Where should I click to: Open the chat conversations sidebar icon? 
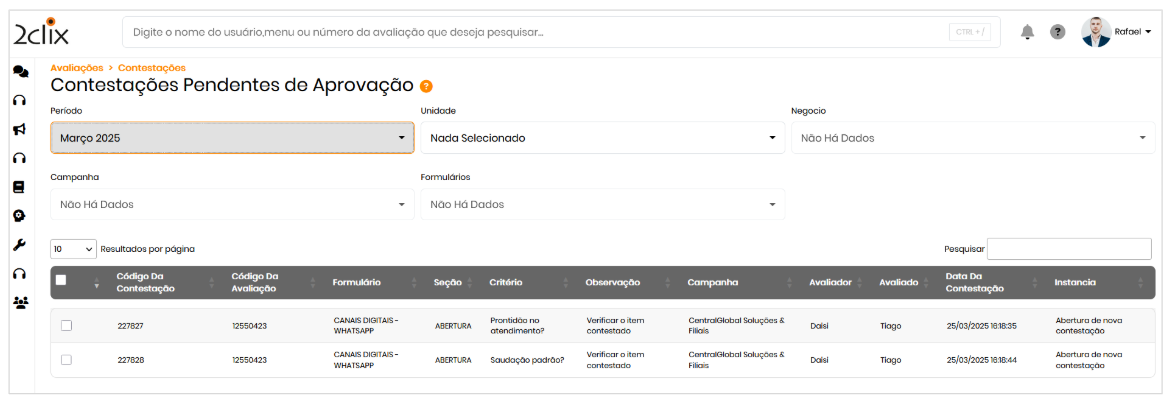20,71
